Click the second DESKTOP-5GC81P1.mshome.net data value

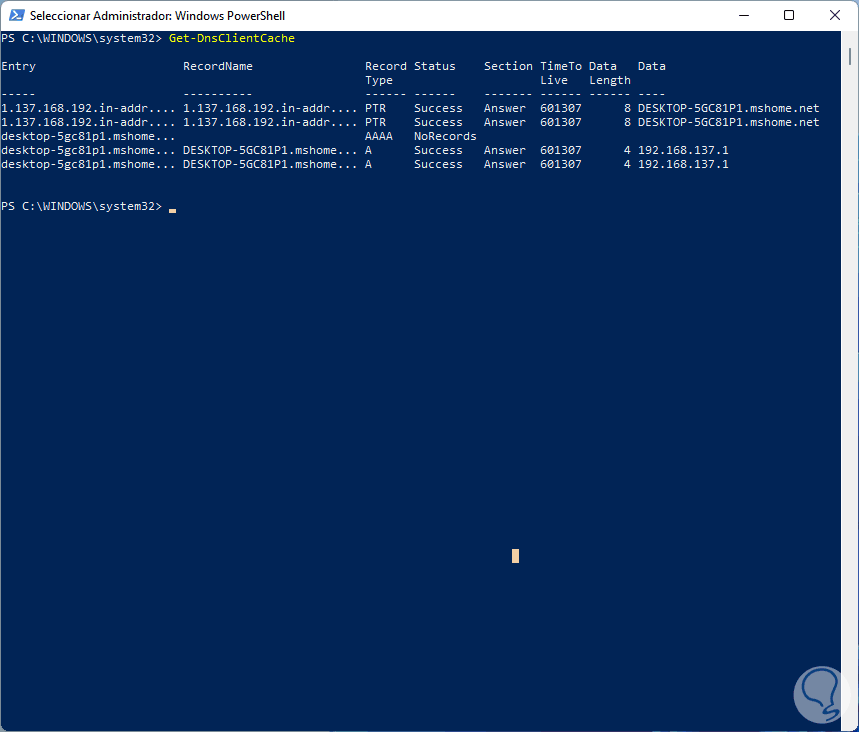point(728,122)
